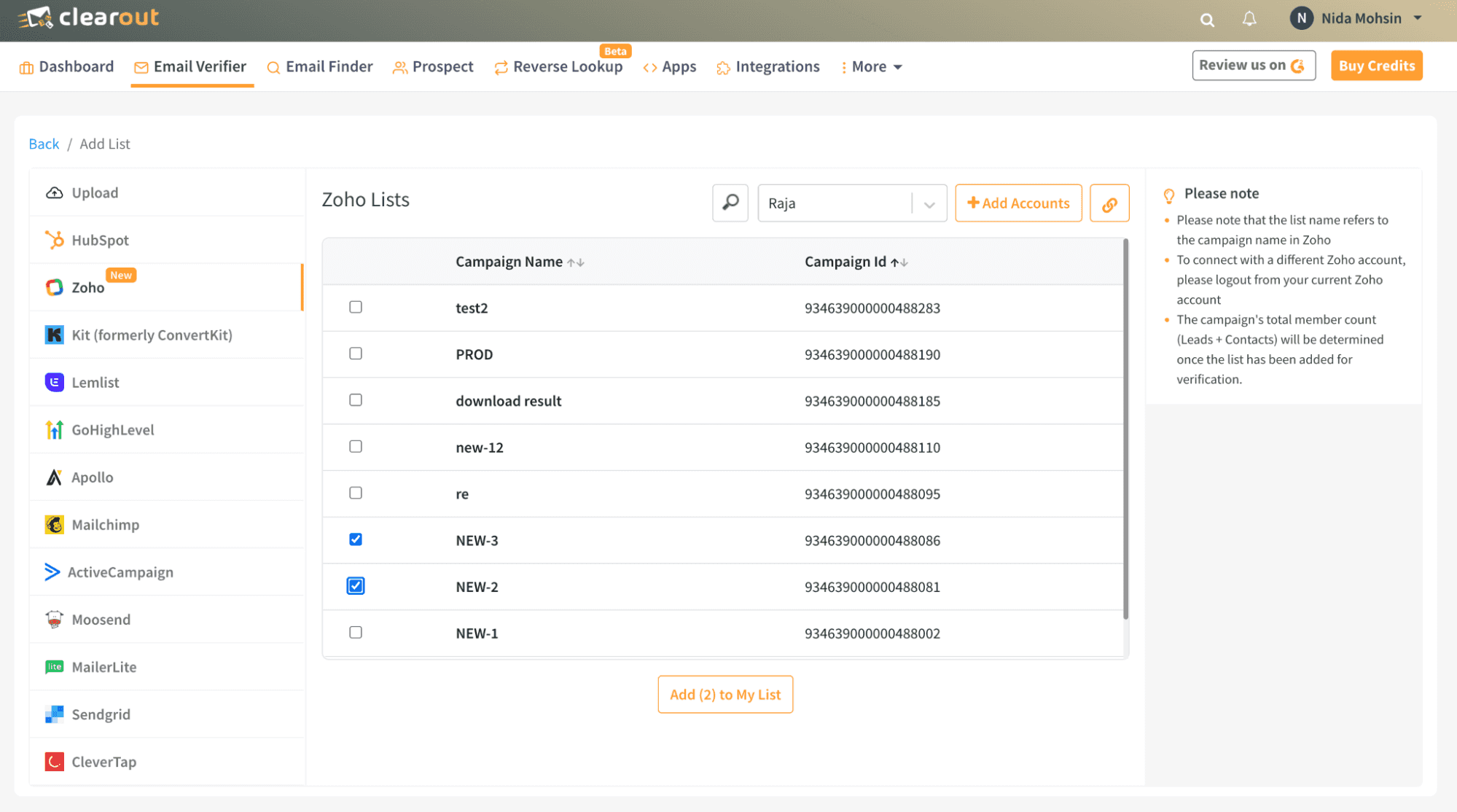Image resolution: width=1457 pixels, height=812 pixels.
Task: Click the HubSpot logo icon
Action: (54, 240)
